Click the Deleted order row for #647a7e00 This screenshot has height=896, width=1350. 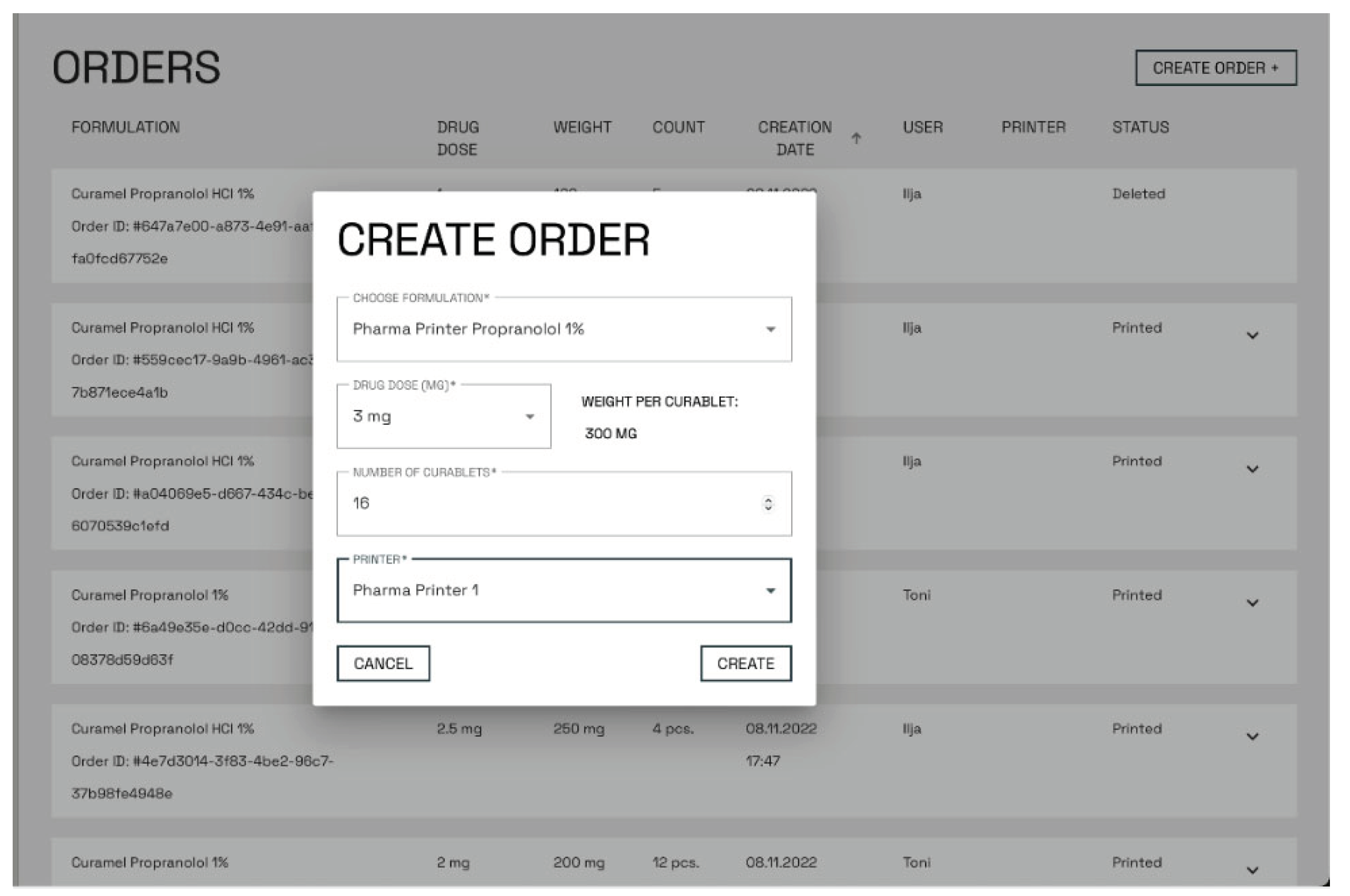[1029, 226]
